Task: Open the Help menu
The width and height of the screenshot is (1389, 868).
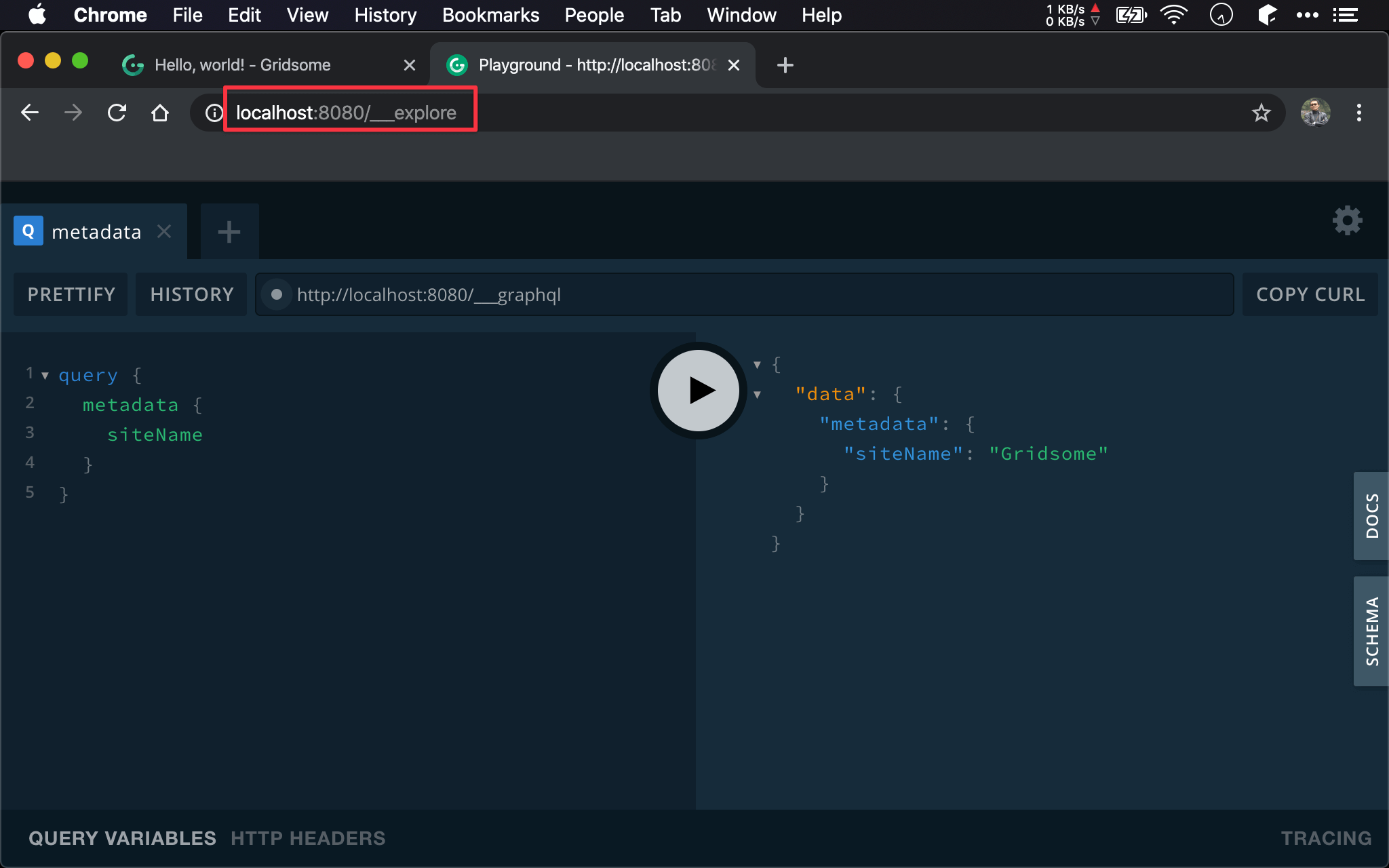Action: pyautogui.click(x=821, y=15)
